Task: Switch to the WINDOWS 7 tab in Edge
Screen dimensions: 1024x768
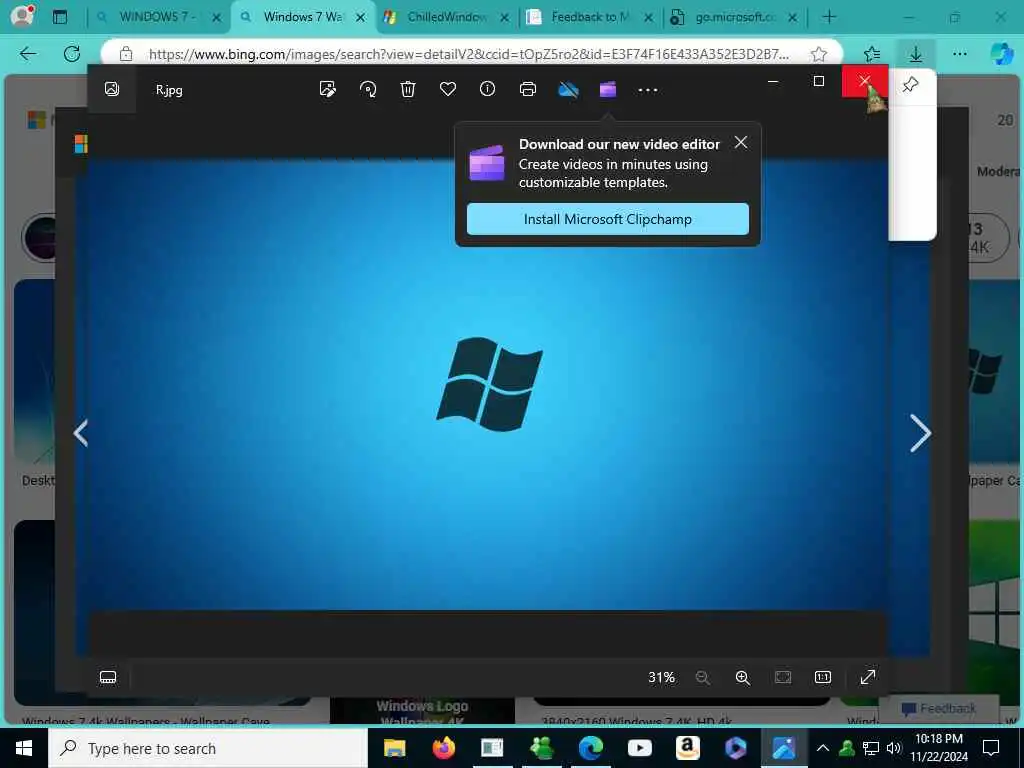Action: 157,17
